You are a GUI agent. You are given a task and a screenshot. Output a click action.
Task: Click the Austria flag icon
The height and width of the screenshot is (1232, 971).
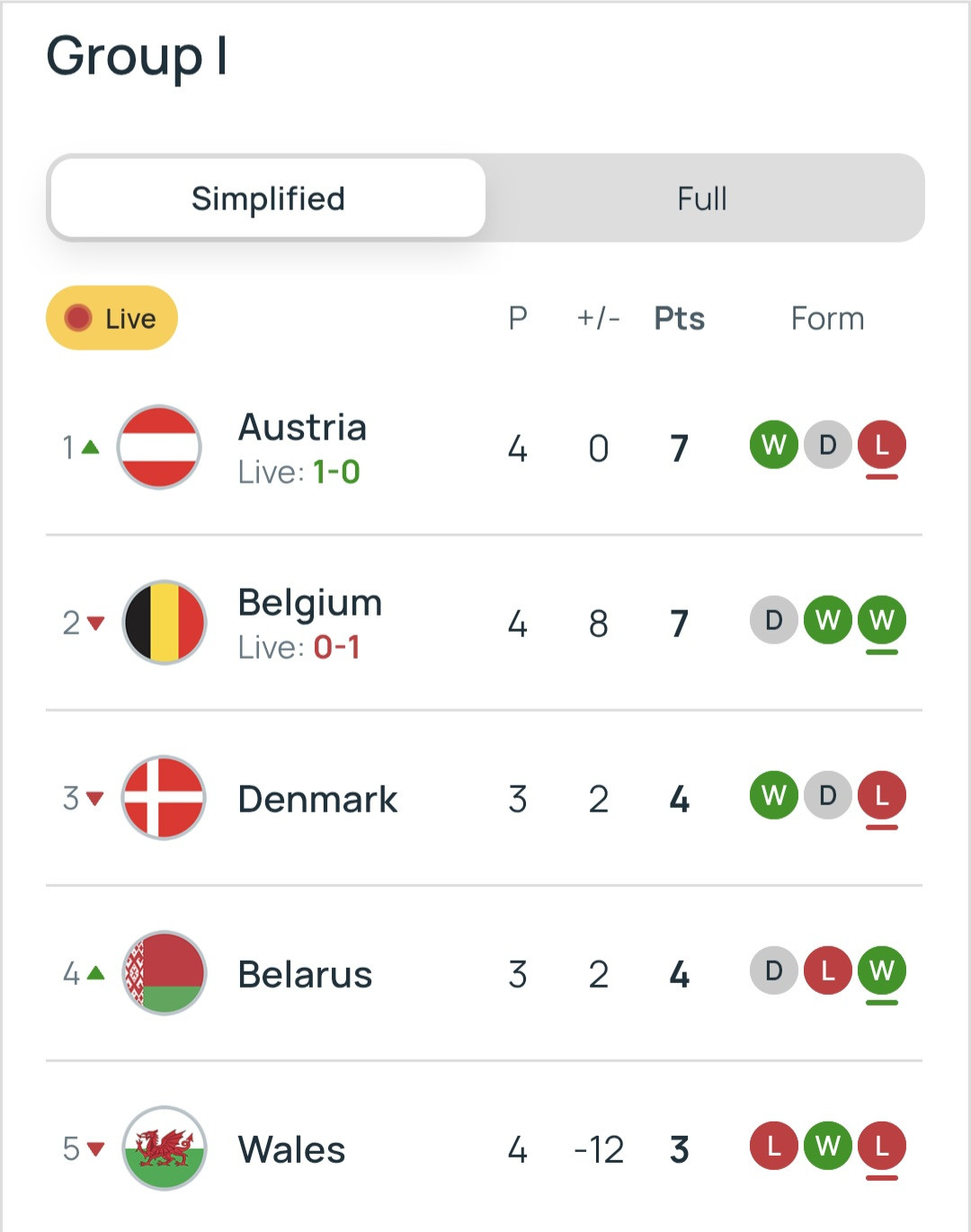[x=159, y=447]
